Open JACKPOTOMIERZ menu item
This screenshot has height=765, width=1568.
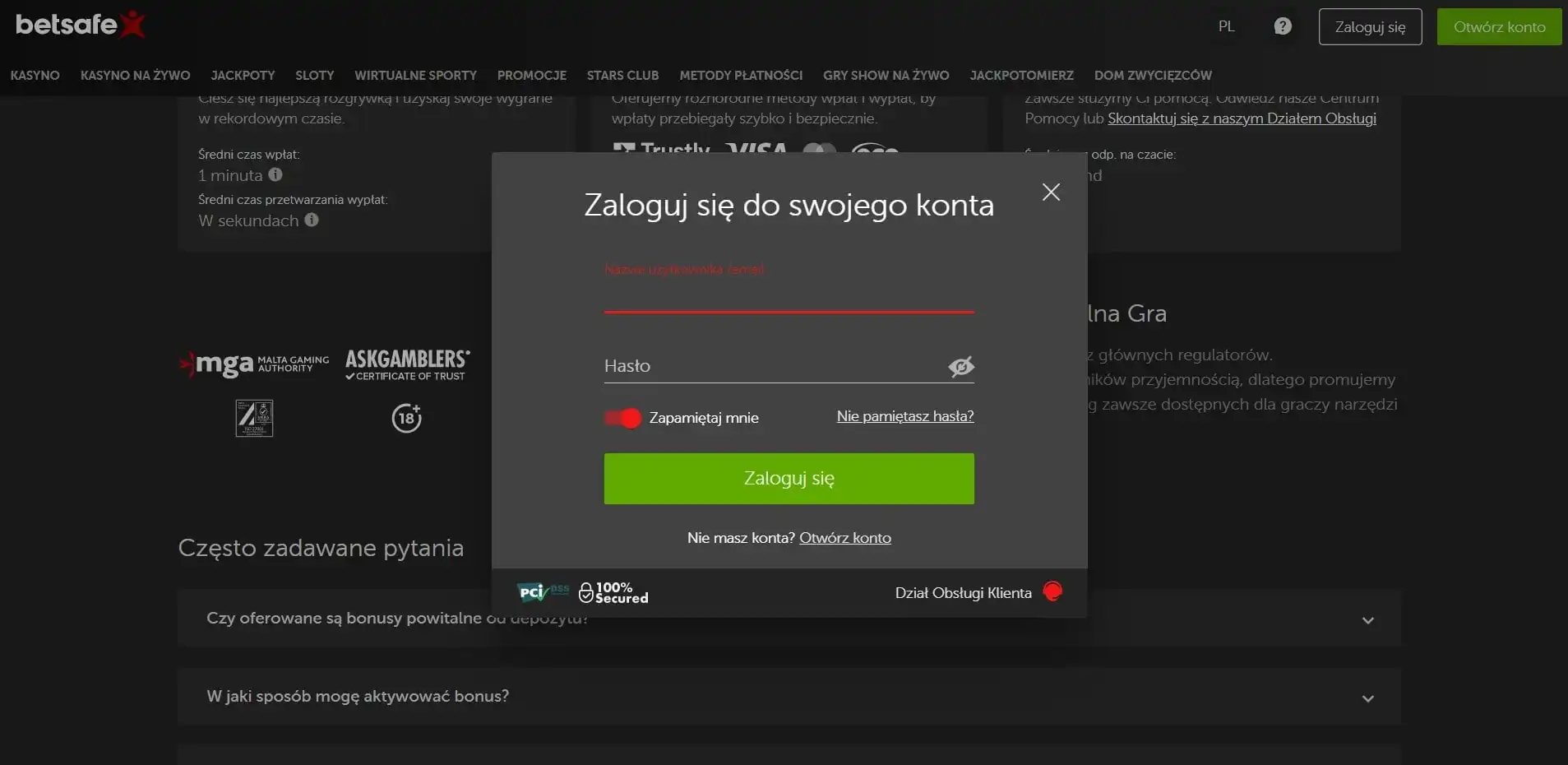(1021, 75)
